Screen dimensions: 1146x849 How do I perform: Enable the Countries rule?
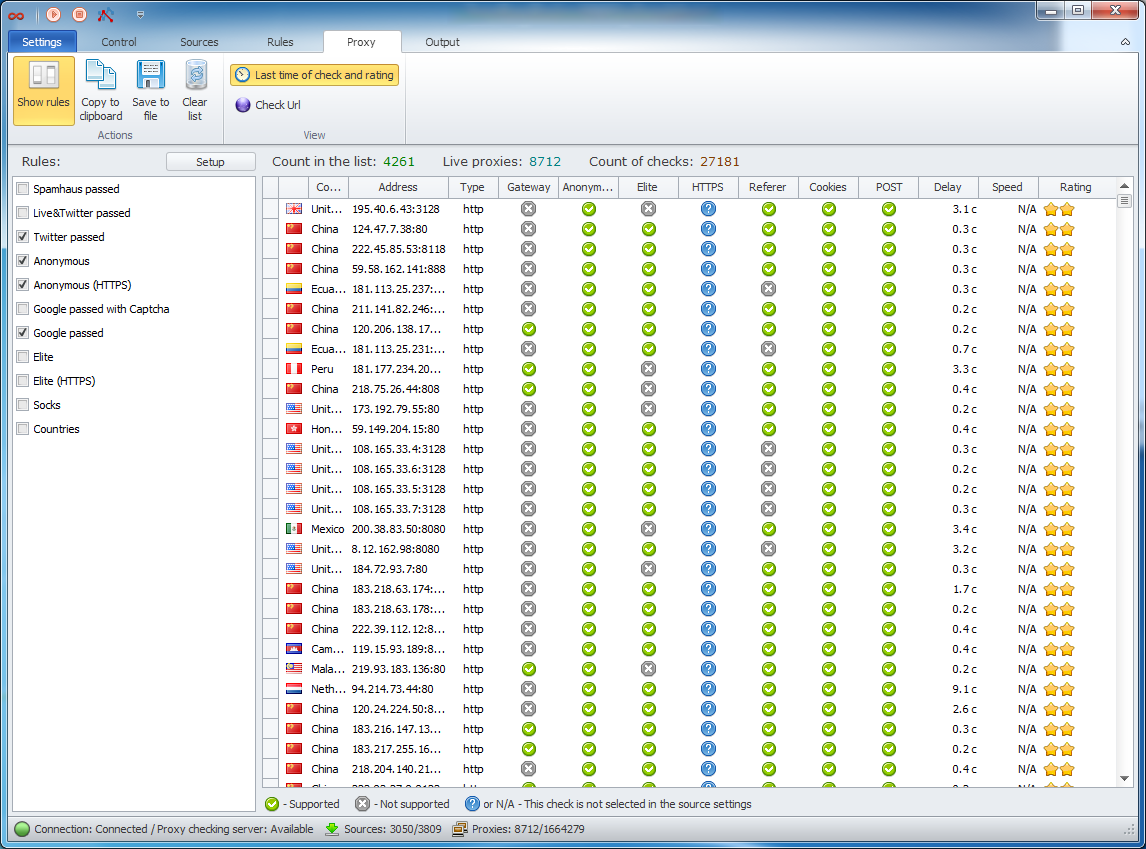tap(23, 429)
